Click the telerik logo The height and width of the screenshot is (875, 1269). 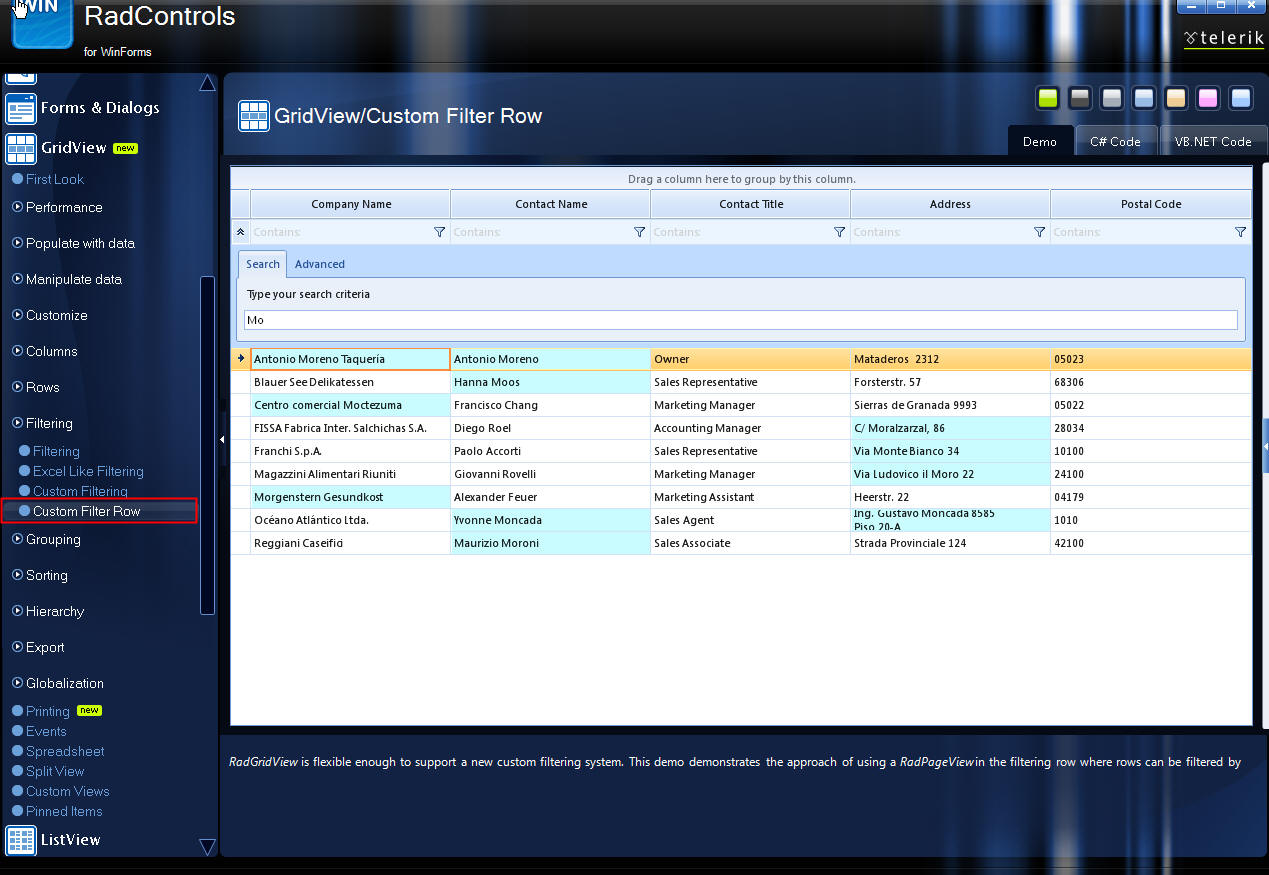tap(1224, 38)
